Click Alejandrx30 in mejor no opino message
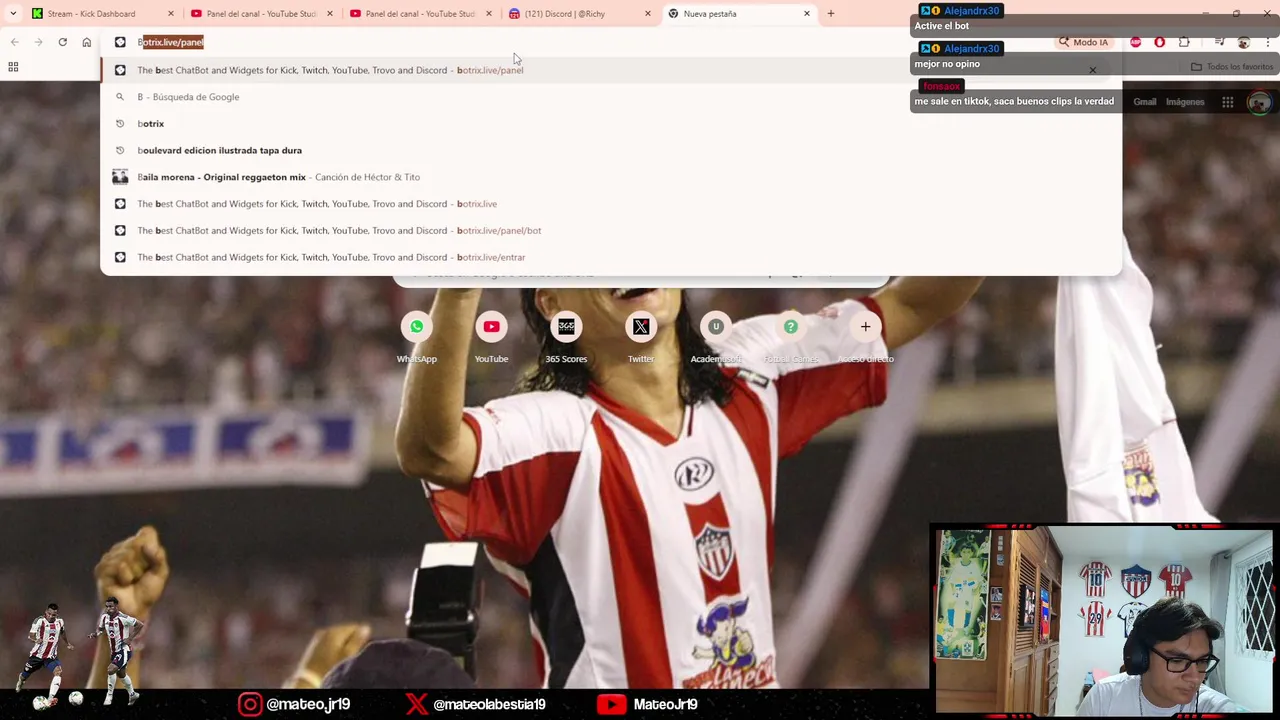This screenshot has height=720, width=1280. click(x=971, y=48)
